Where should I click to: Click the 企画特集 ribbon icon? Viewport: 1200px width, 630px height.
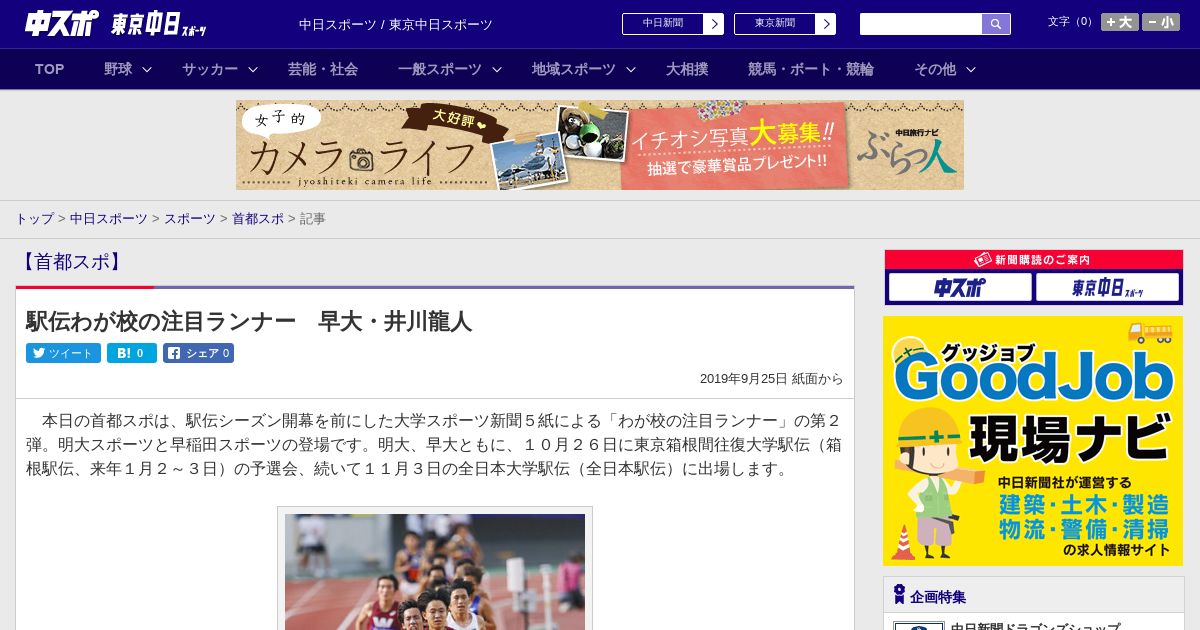[x=899, y=595]
